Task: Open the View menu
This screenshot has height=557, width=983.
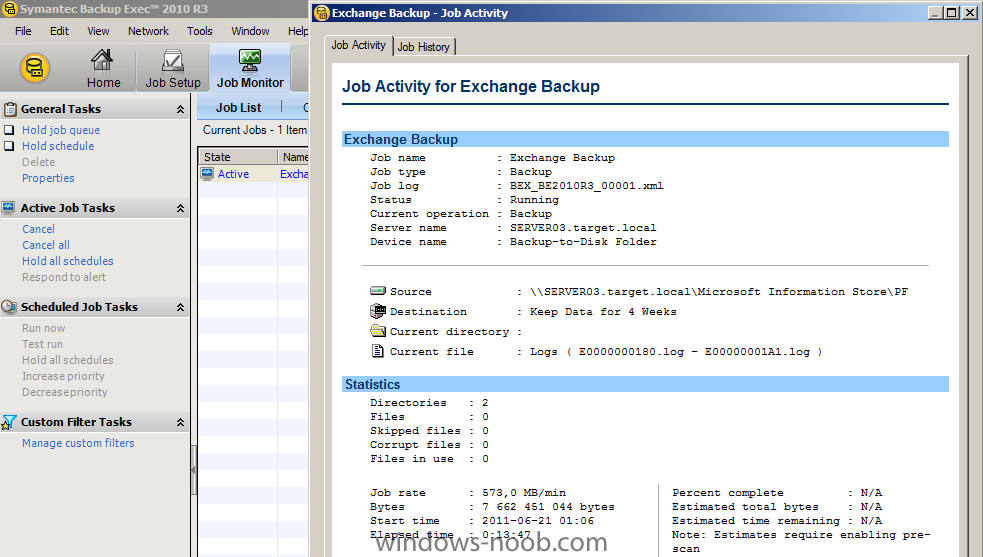Action: point(98,31)
